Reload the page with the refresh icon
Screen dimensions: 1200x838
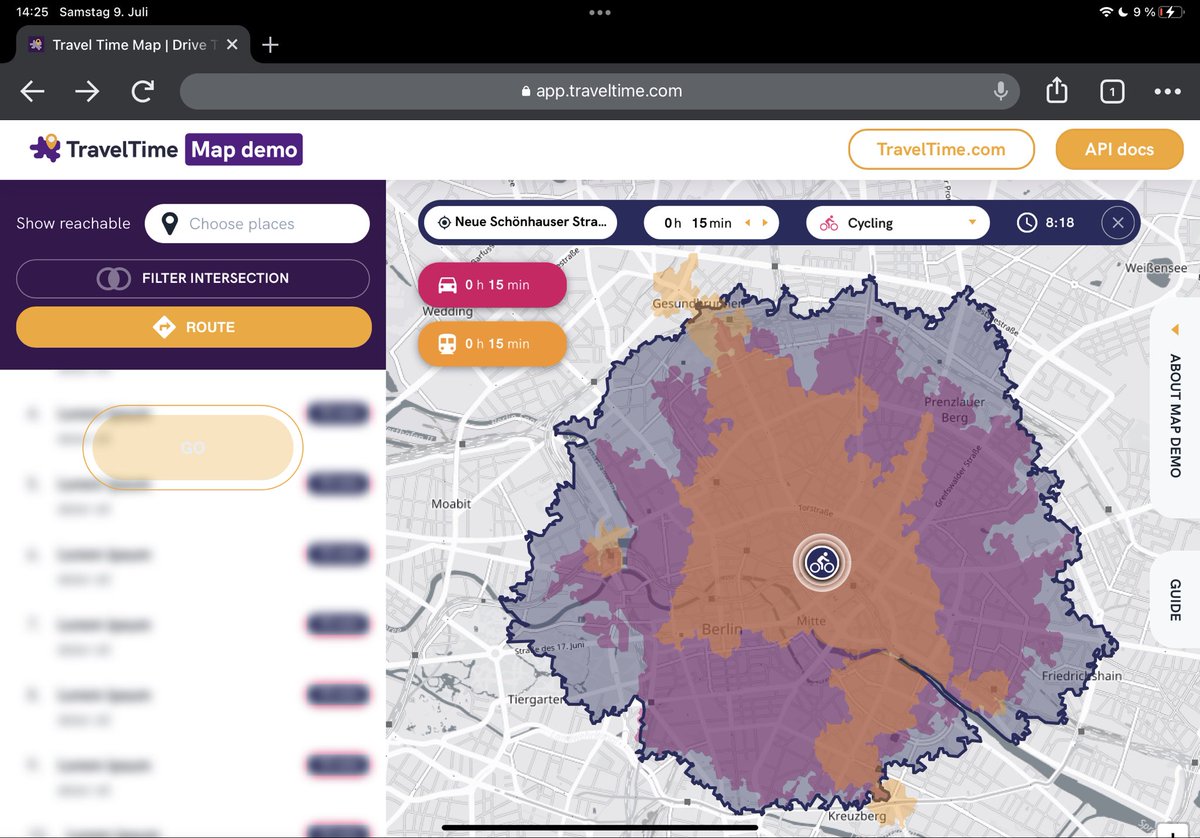143,91
